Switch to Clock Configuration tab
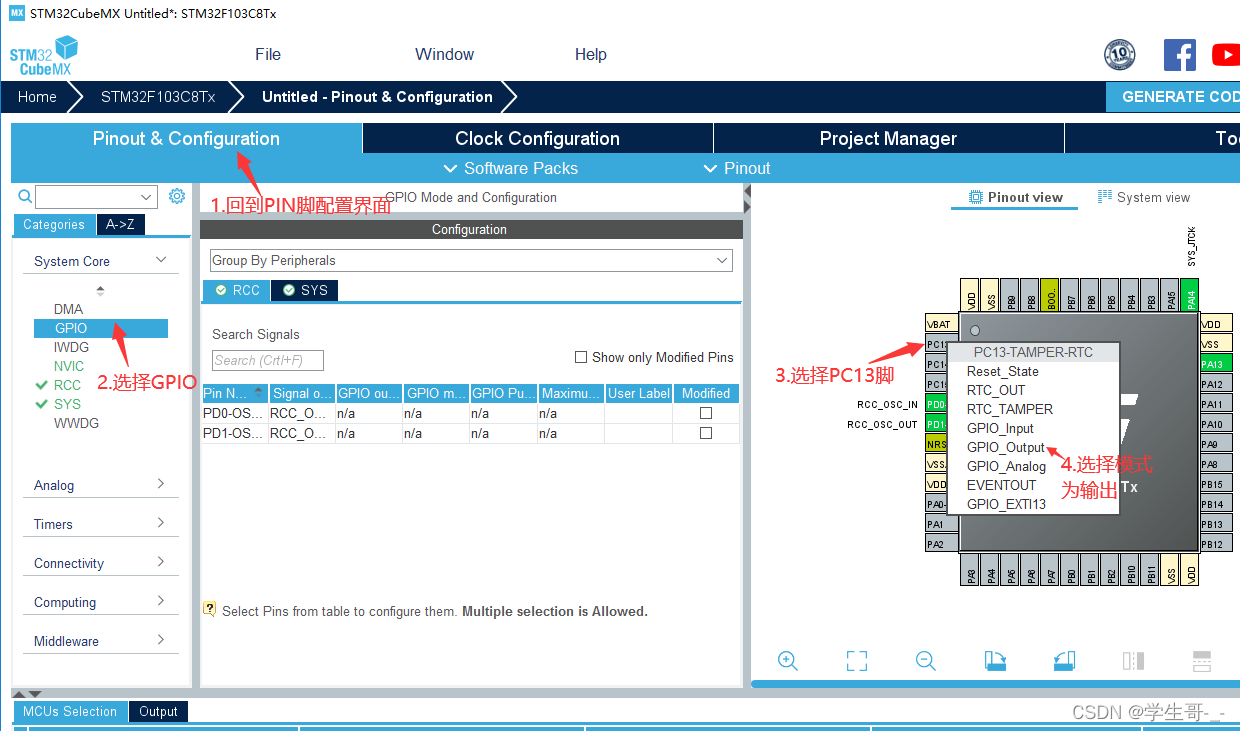The height and width of the screenshot is (731, 1240). point(538,138)
